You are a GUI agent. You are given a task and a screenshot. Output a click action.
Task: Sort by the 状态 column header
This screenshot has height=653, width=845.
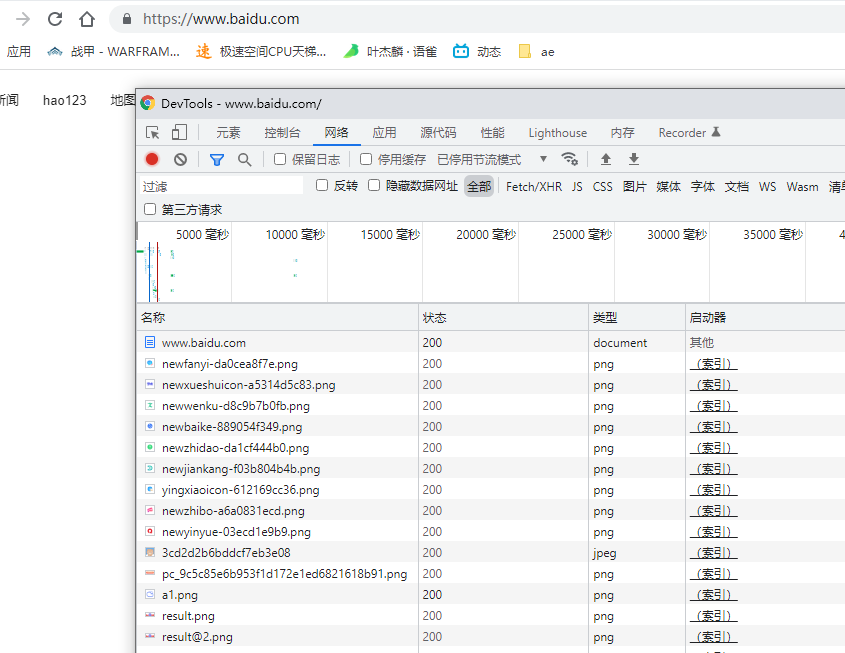tap(503, 317)
